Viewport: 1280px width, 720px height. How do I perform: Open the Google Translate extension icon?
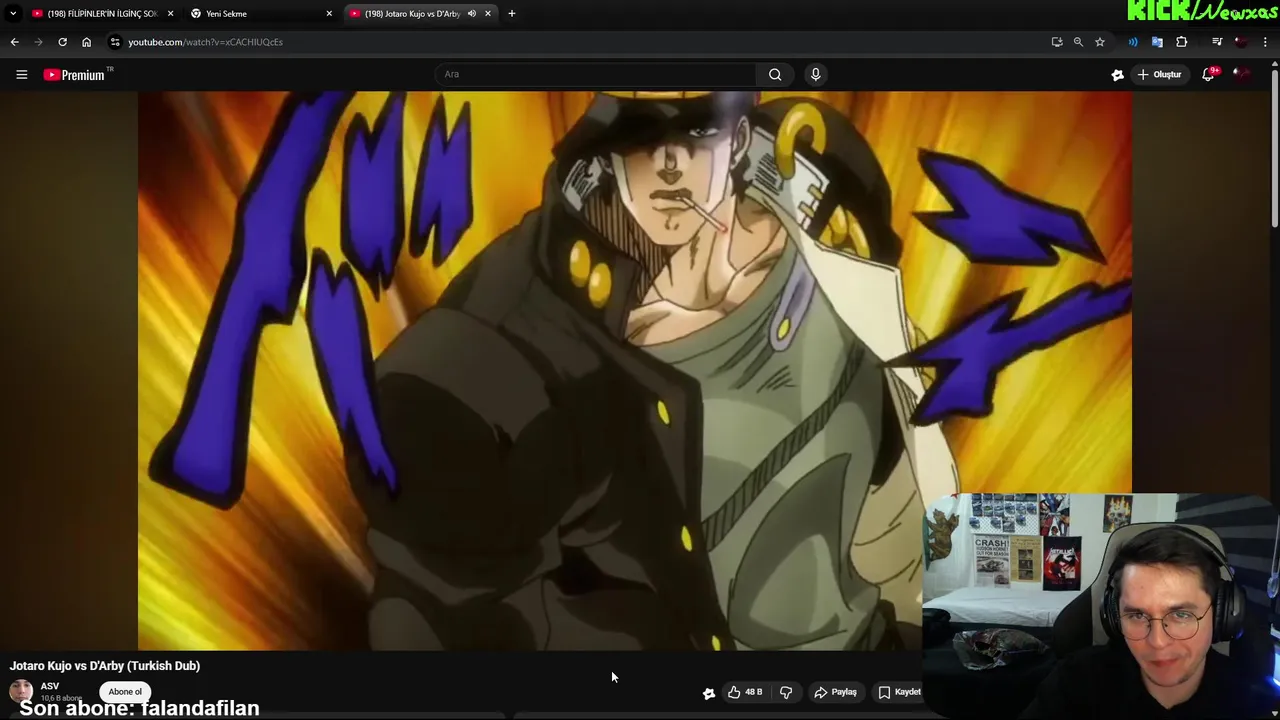1157,42
